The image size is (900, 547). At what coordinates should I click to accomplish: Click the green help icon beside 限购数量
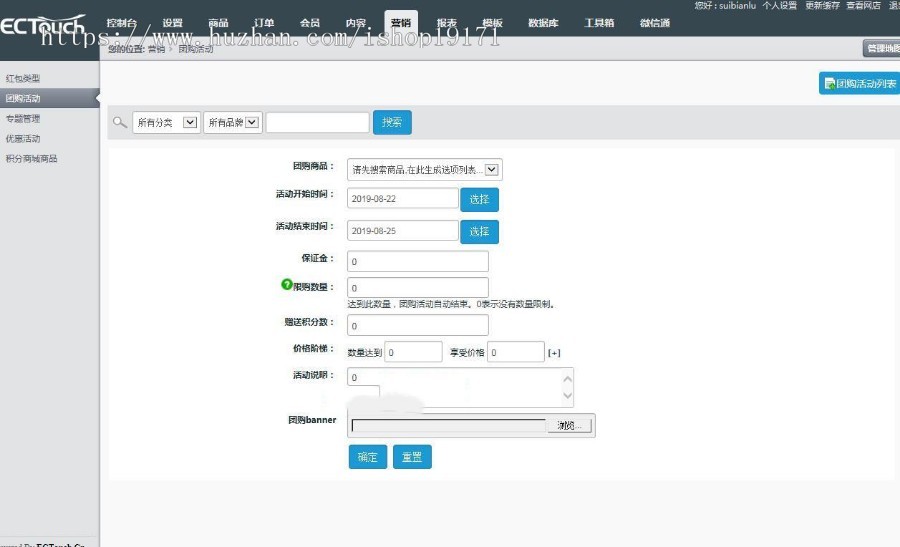click(x=286, y=284)
